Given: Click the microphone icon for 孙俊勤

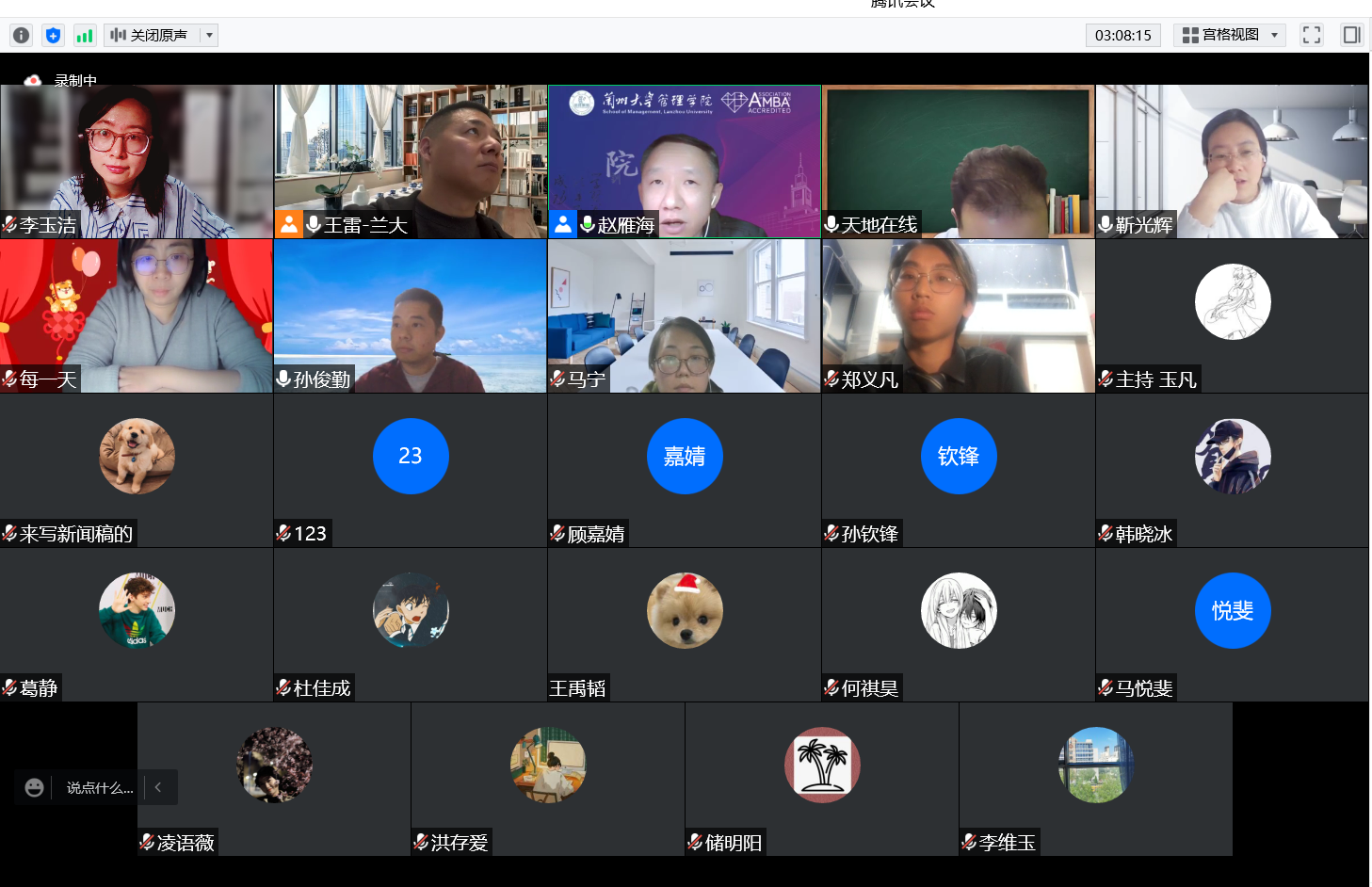Looking at the screenshot, I should (283, 379).
